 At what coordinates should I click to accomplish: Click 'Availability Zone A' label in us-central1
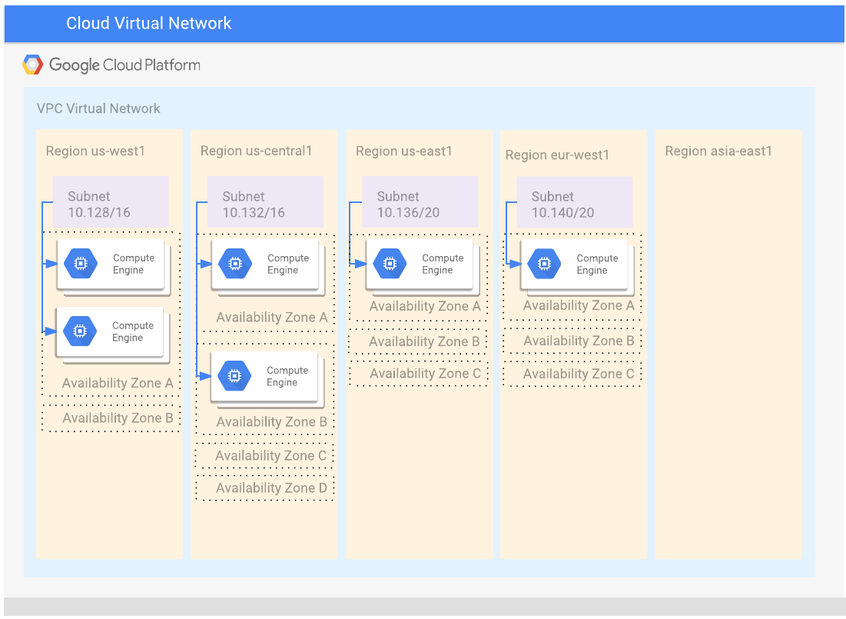coord(272,317)
